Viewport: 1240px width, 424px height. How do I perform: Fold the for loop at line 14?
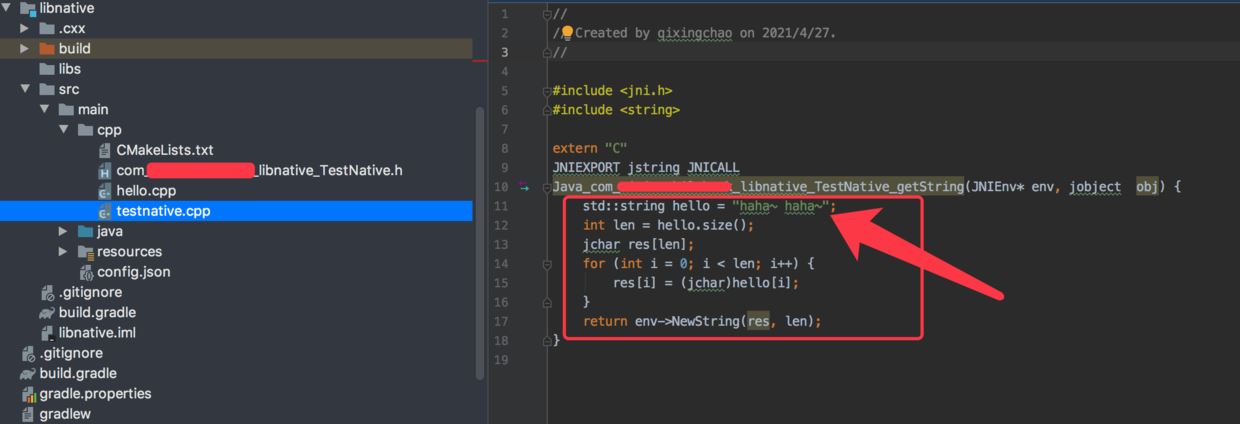tap(546, 264)
